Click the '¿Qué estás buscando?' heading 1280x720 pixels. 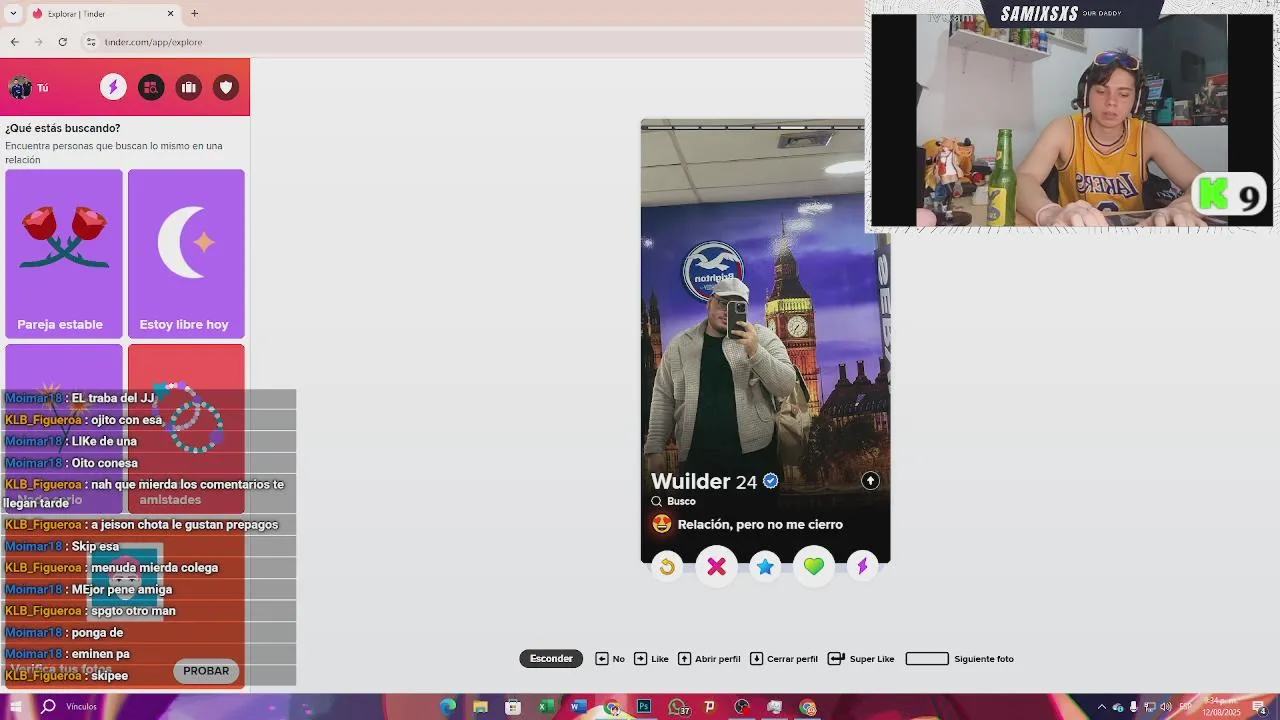point(62,128)
